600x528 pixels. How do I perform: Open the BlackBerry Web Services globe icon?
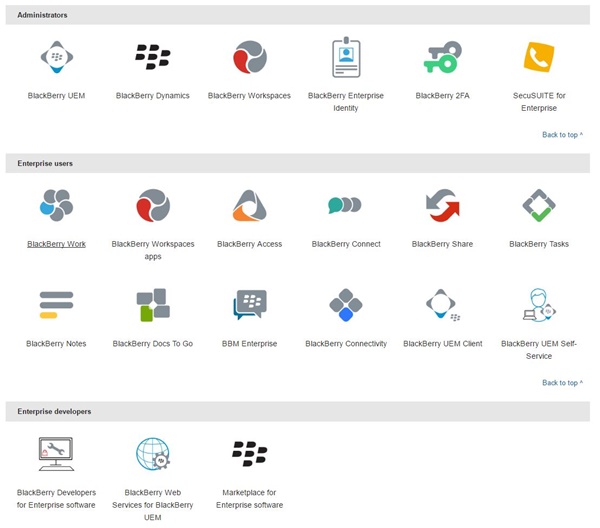(152, 454)
